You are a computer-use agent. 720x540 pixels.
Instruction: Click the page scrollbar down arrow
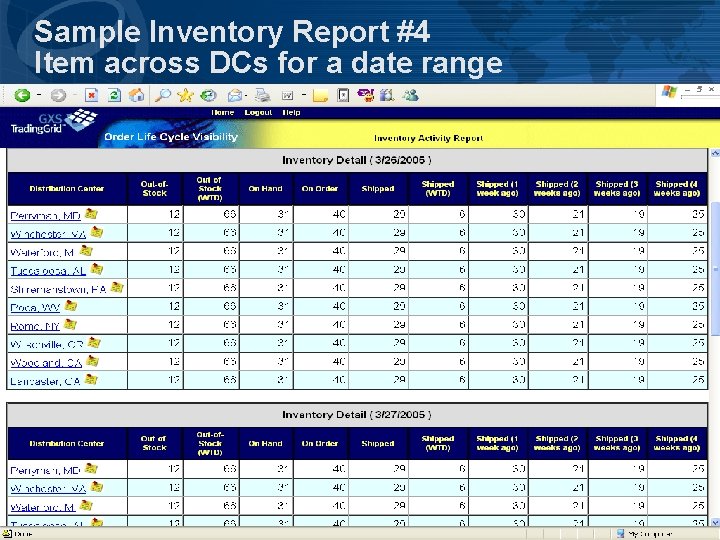pyautogui.click(x=715, y=522)
